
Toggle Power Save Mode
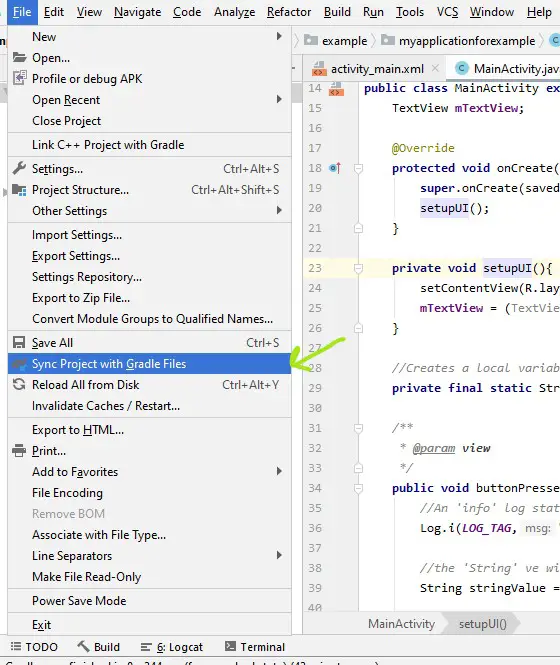tap(149, 601)
